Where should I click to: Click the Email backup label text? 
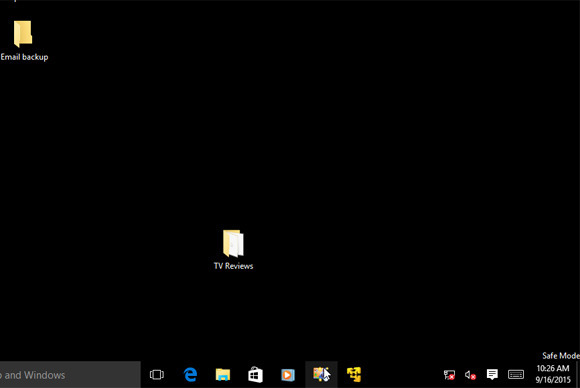[x=24, y=57]
